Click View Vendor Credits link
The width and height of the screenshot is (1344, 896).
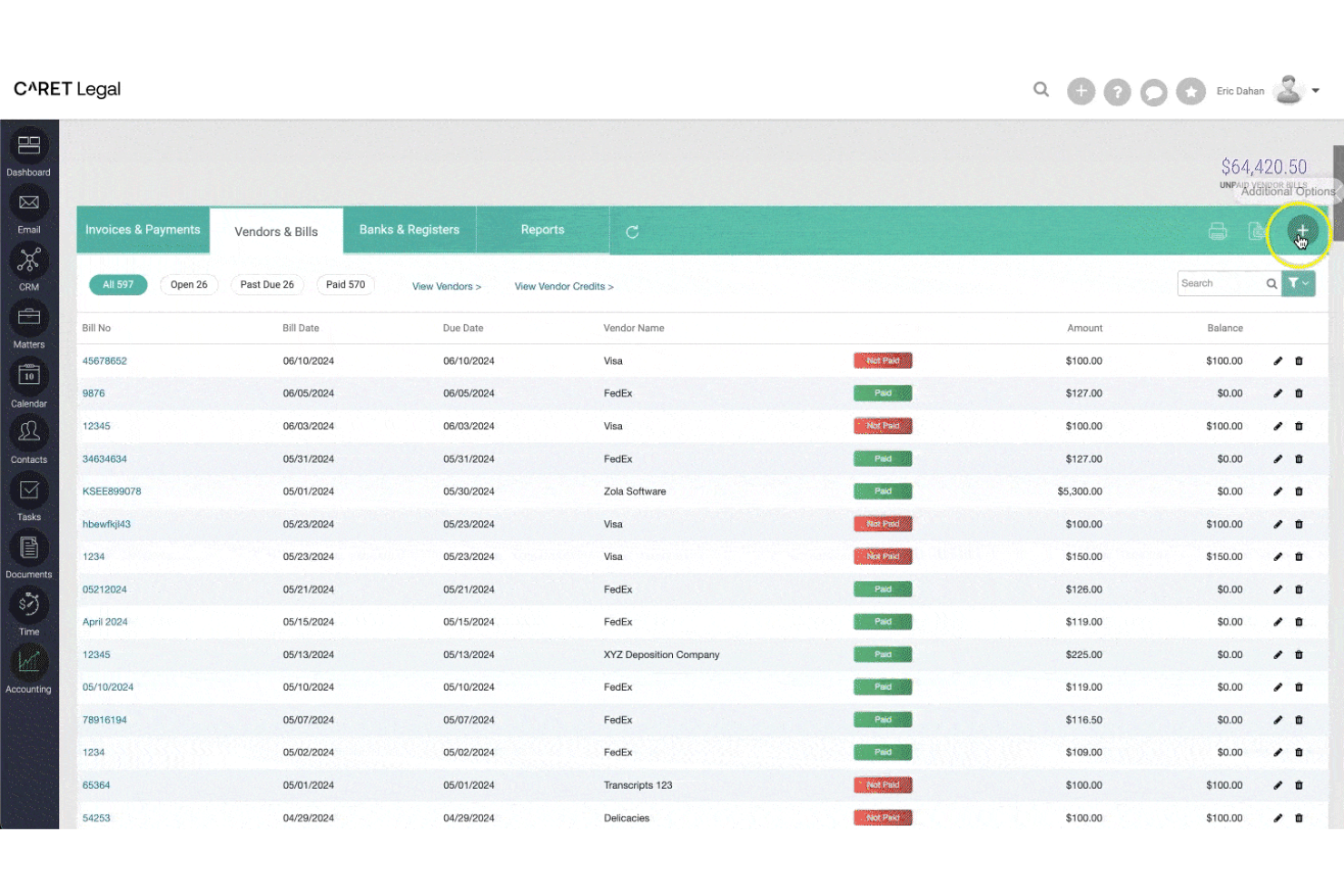(x=563, y=286)
